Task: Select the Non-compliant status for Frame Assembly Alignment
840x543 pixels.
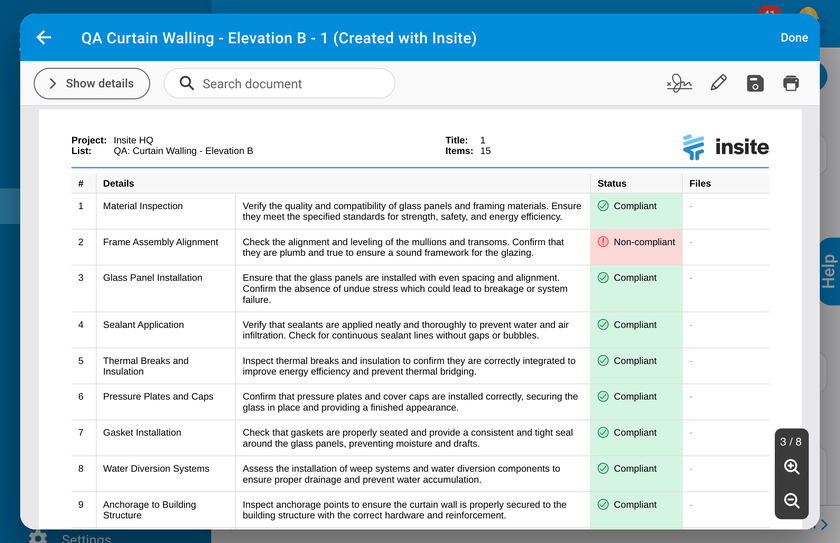Action: [636, 242]
